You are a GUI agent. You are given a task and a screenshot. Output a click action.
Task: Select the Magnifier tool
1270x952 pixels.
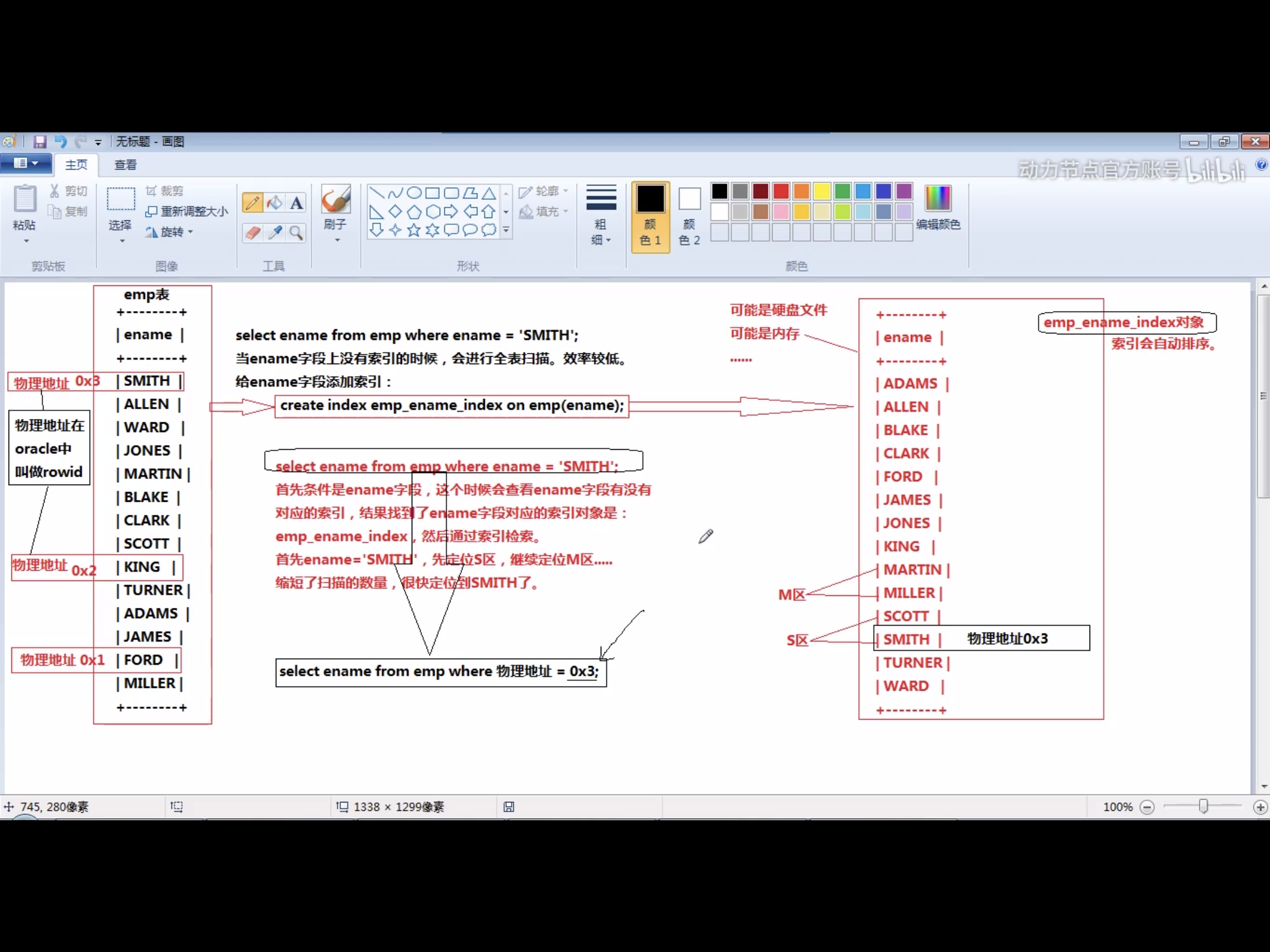pyautogui.click(x=296, y=232)
